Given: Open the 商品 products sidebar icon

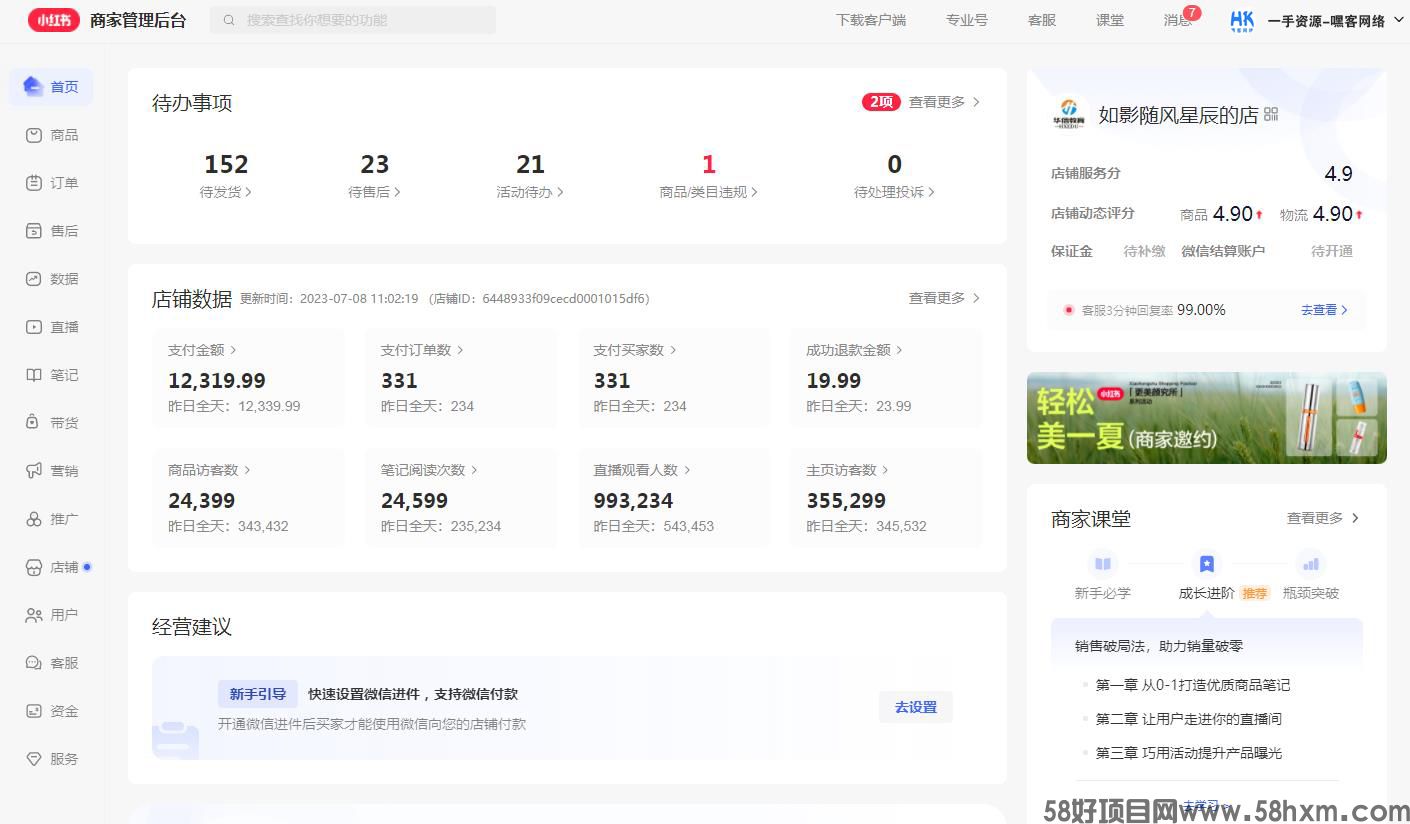Looking at the screenshot, I should point(33,134).
